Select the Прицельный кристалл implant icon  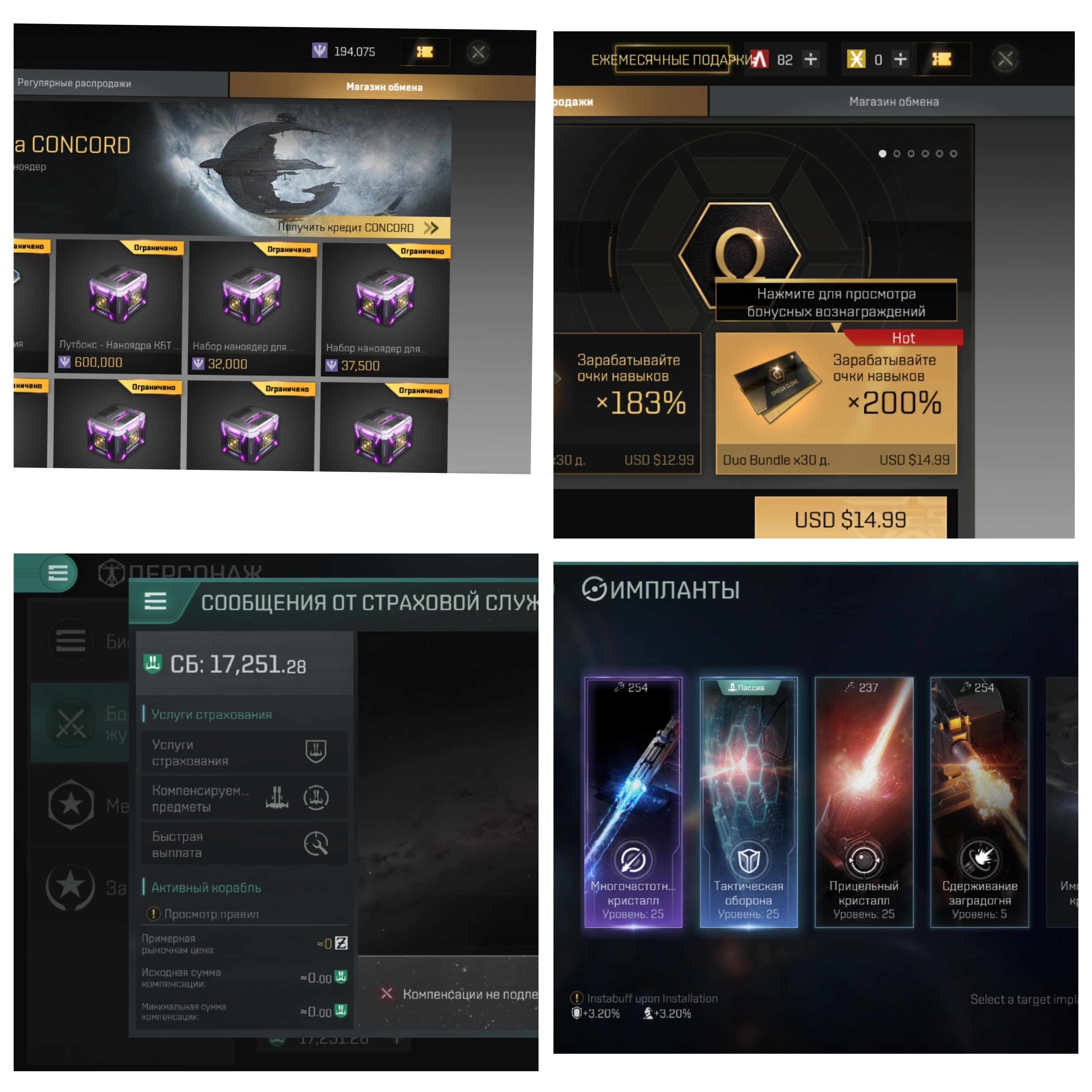(x=864, y=860)
